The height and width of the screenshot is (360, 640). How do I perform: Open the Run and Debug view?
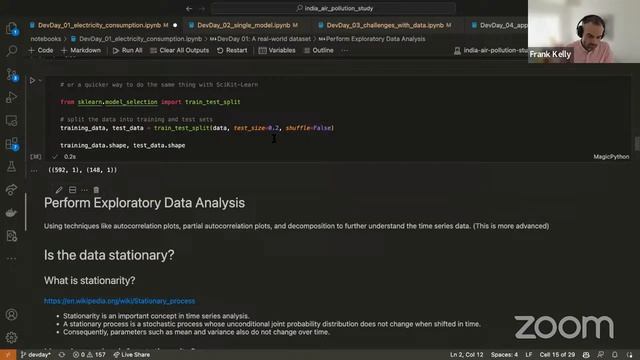tap(11, 98)
